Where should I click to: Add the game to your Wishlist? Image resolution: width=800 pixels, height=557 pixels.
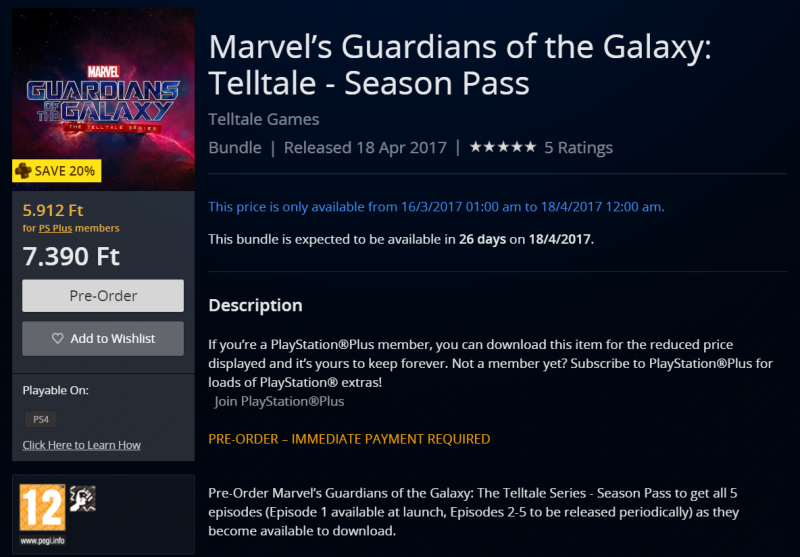click(103, 339)
